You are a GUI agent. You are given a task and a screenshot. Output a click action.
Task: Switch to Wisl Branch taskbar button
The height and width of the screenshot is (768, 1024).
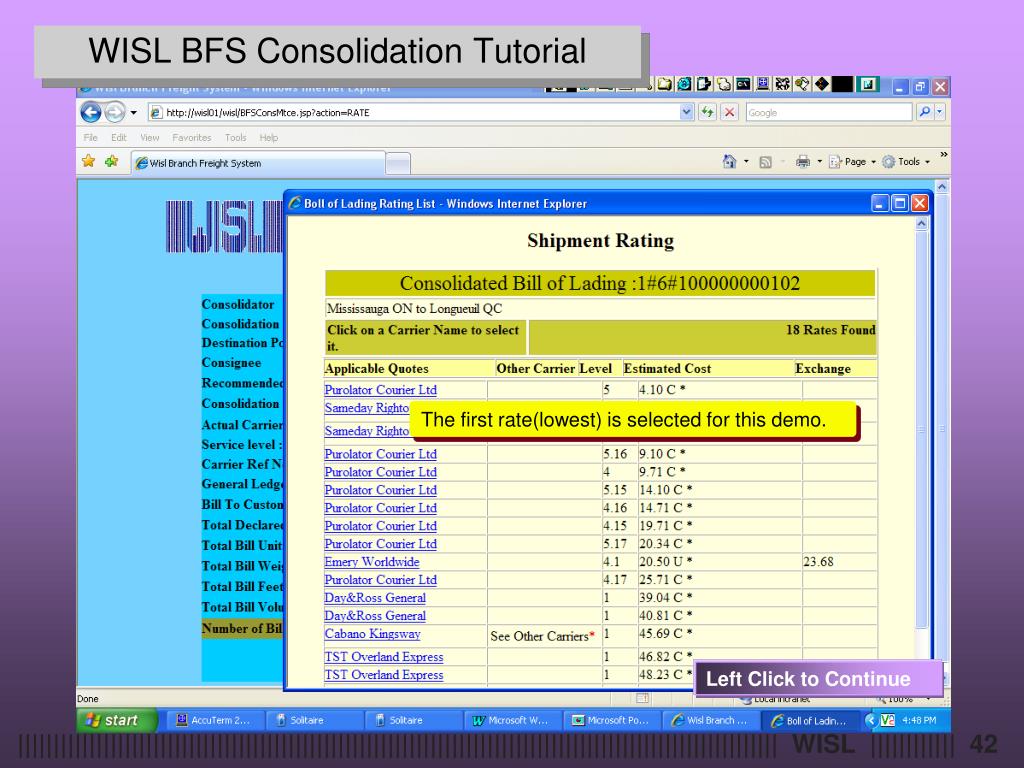[711, 720]
